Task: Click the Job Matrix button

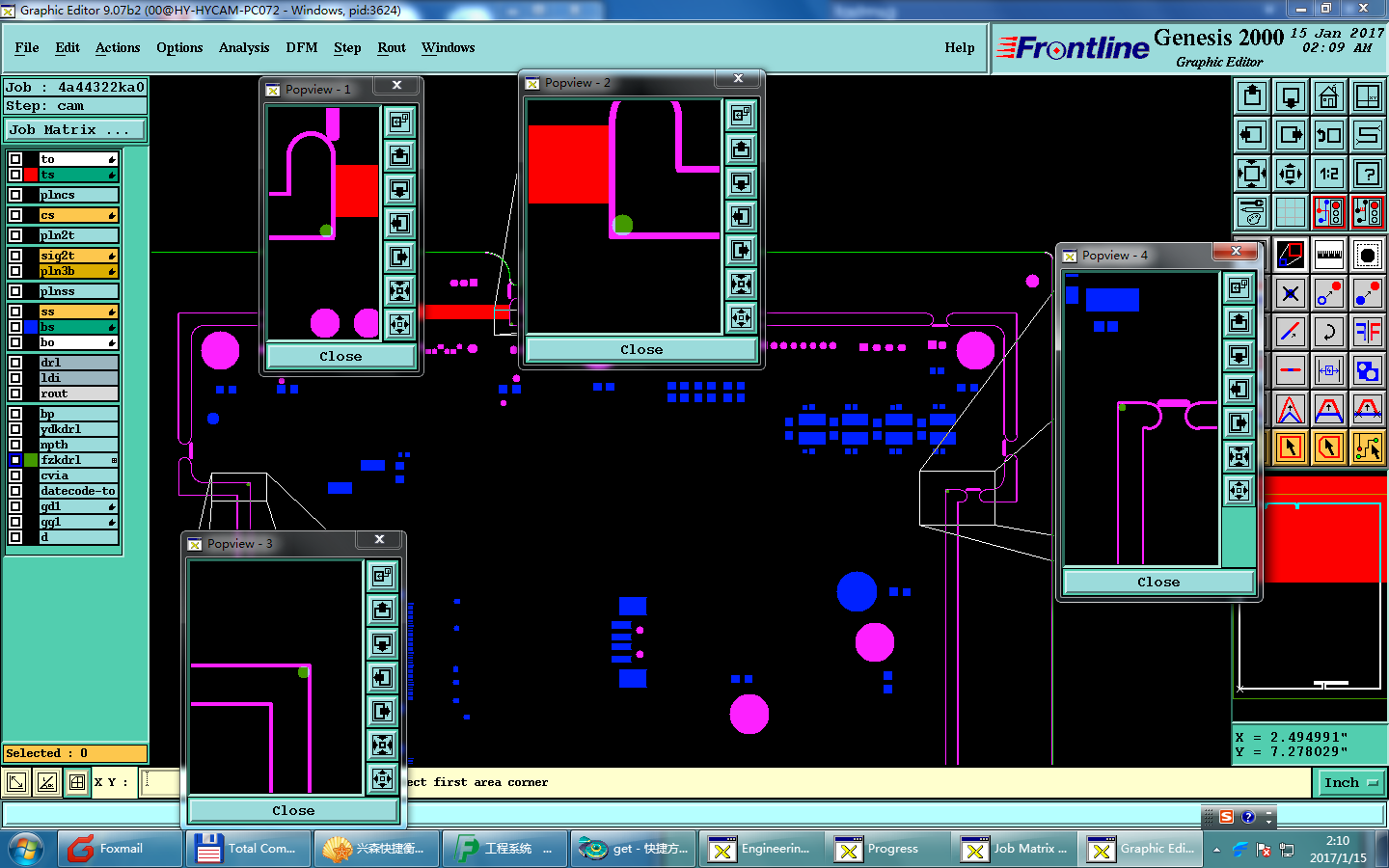Action: 75,129
